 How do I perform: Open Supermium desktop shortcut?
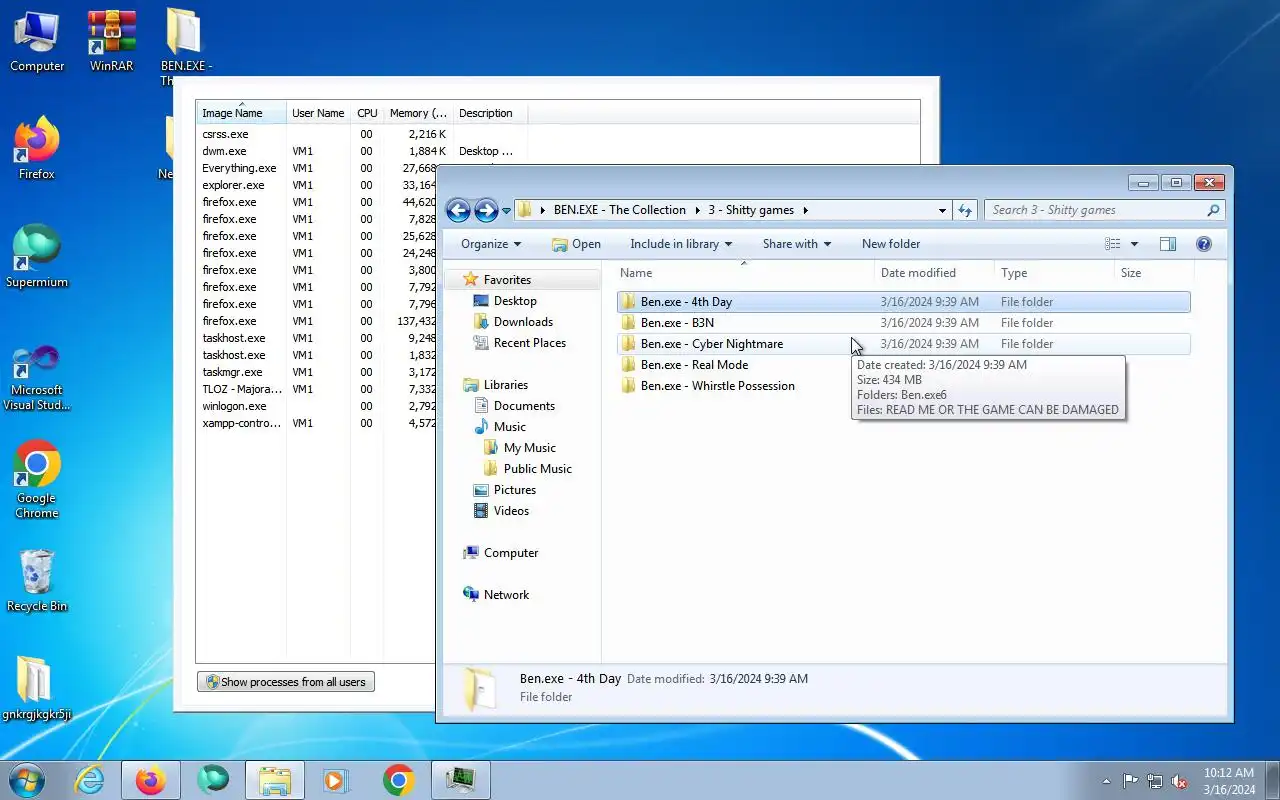coord(37,258)
